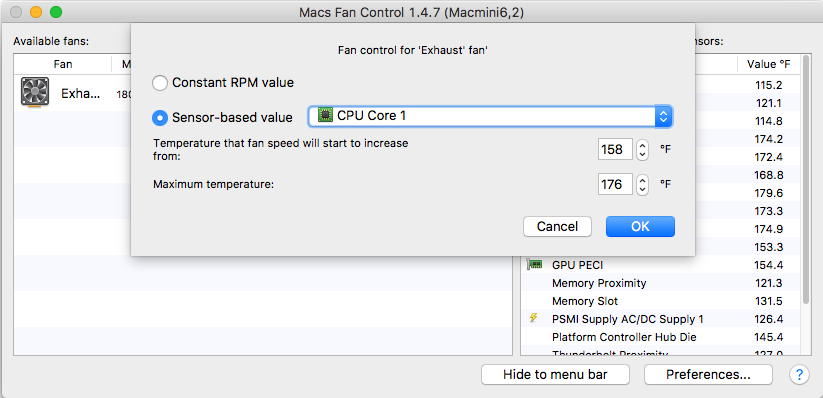Screen dimensions: 823x398
Task: Click the maximum temperature stepper arrows
Action: (x=642, y=184)
